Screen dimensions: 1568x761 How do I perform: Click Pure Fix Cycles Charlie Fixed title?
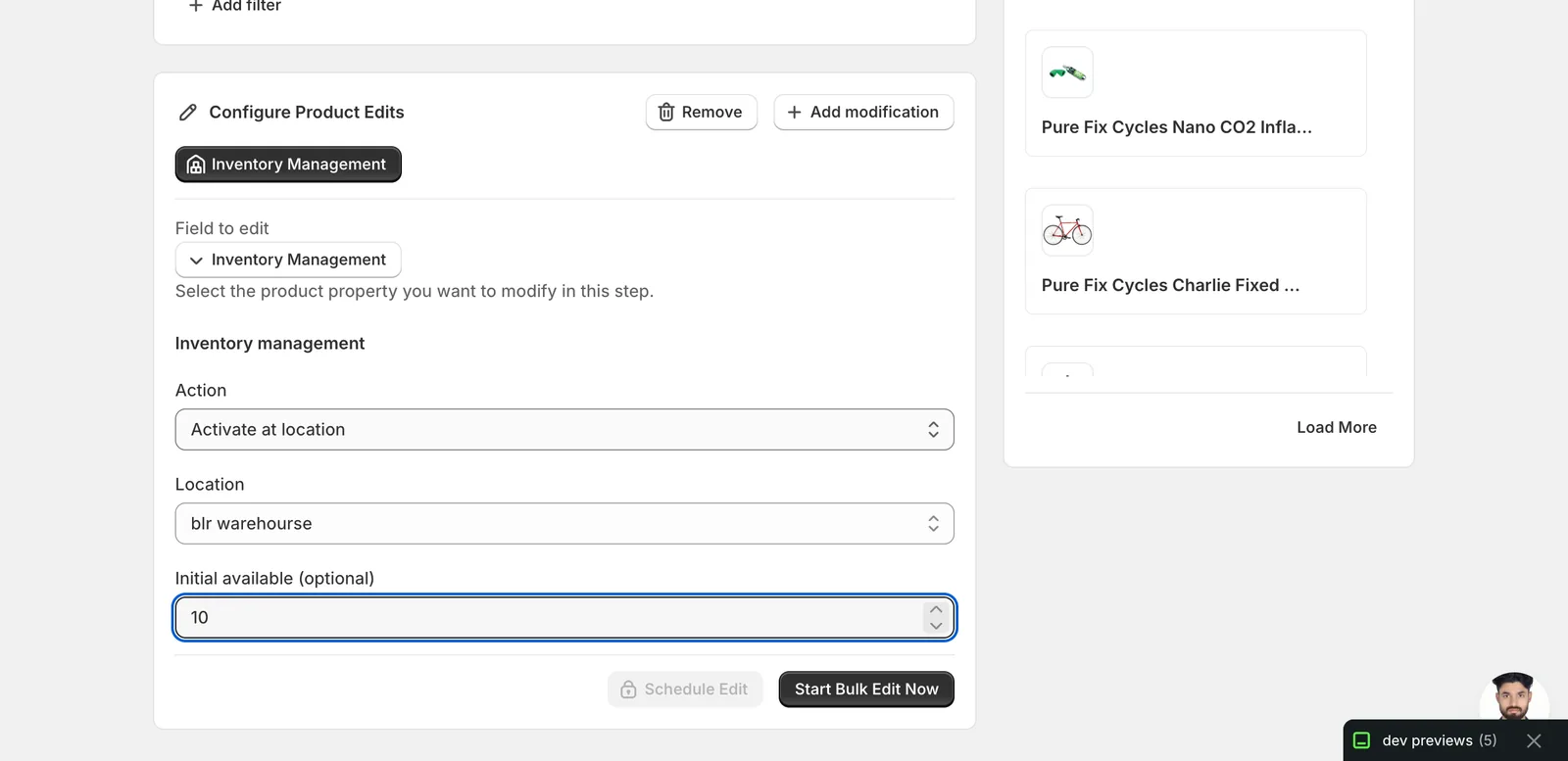pyautogui.click(x=1170, y=286)
